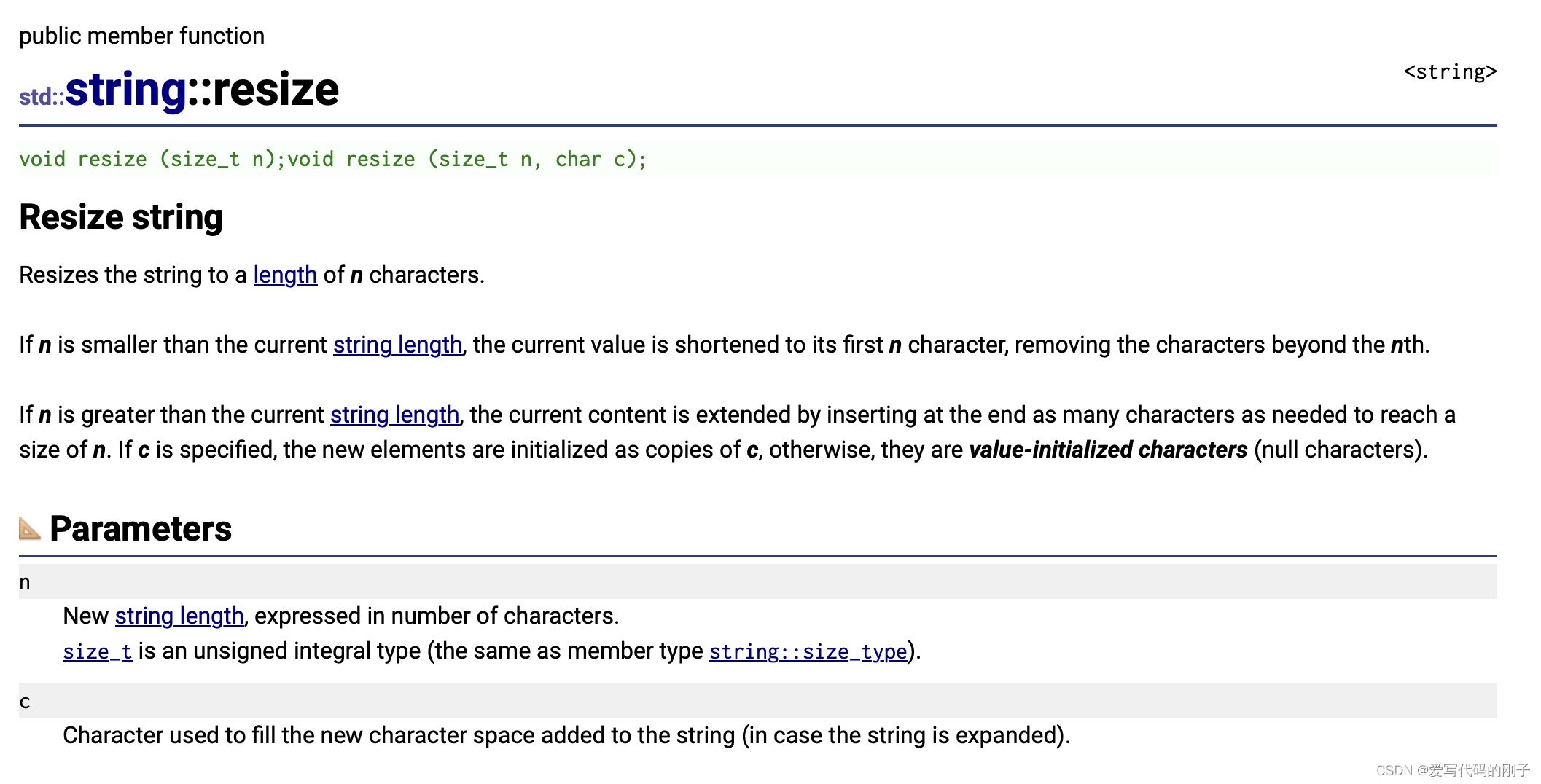Open the string::size_type link
This screenshot has width=1541, height=784.
pyautogui.click(x=808, y=651)
